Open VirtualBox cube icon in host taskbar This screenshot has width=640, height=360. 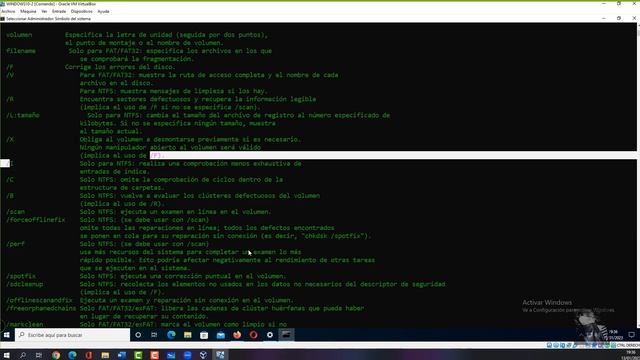click(x=203, y=355)
